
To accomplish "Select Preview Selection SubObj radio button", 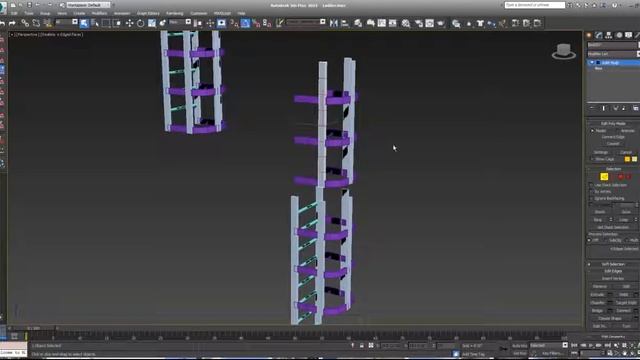I will pos(605,240).
